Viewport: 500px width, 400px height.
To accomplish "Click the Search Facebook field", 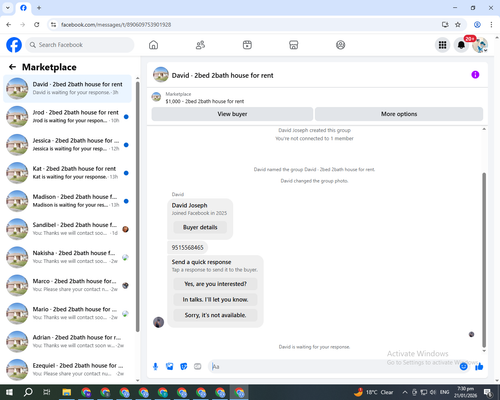I will 80,45.
